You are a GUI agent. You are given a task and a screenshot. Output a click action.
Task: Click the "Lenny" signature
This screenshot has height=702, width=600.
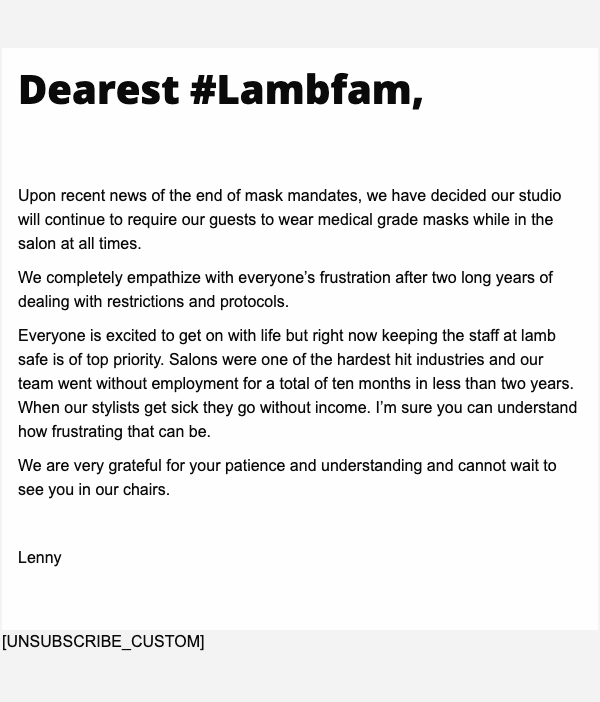pos(40,558)
